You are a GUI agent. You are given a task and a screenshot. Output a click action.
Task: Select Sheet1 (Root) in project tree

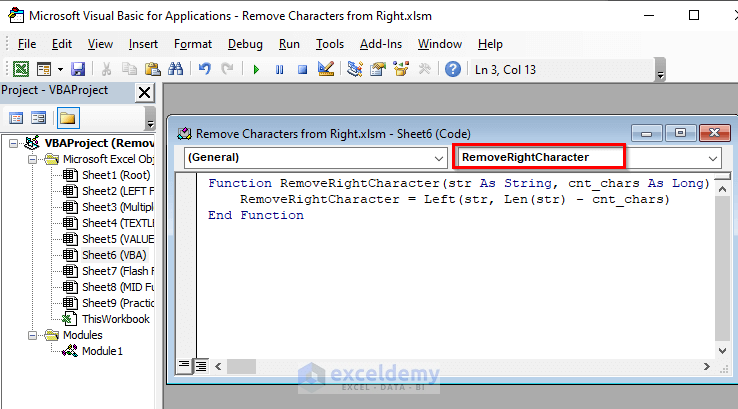116,175
